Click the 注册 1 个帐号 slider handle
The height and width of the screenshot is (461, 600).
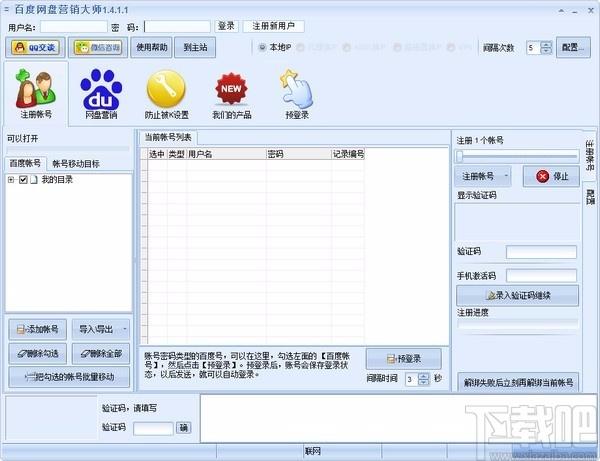(x=460, y=156)
